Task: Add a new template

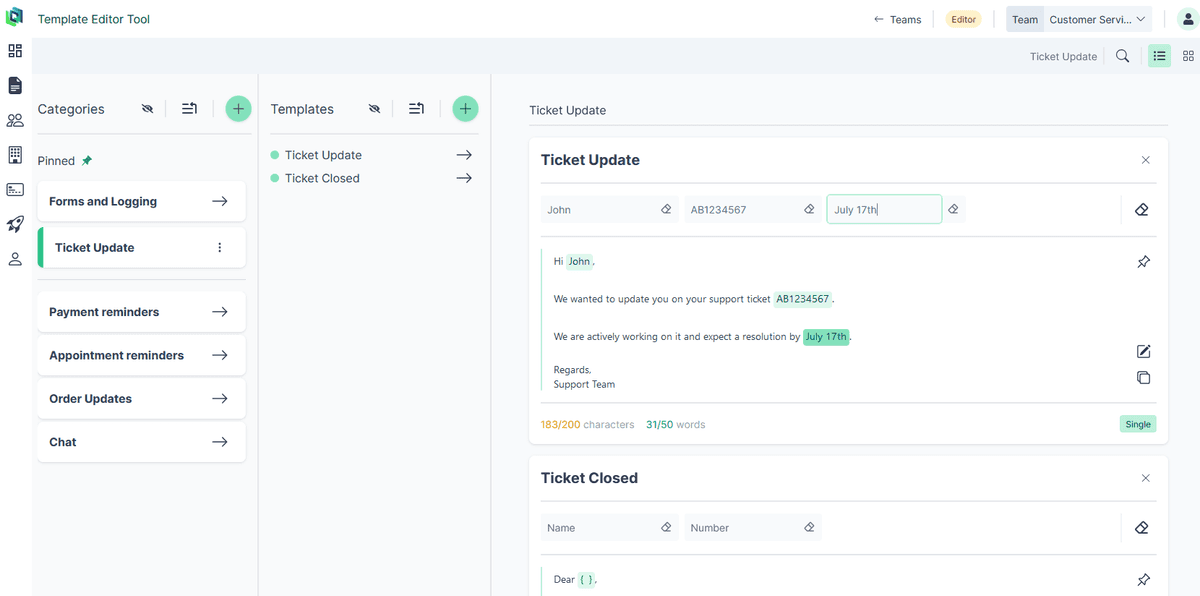Action: pyautogui.click(x=465, y=109)
